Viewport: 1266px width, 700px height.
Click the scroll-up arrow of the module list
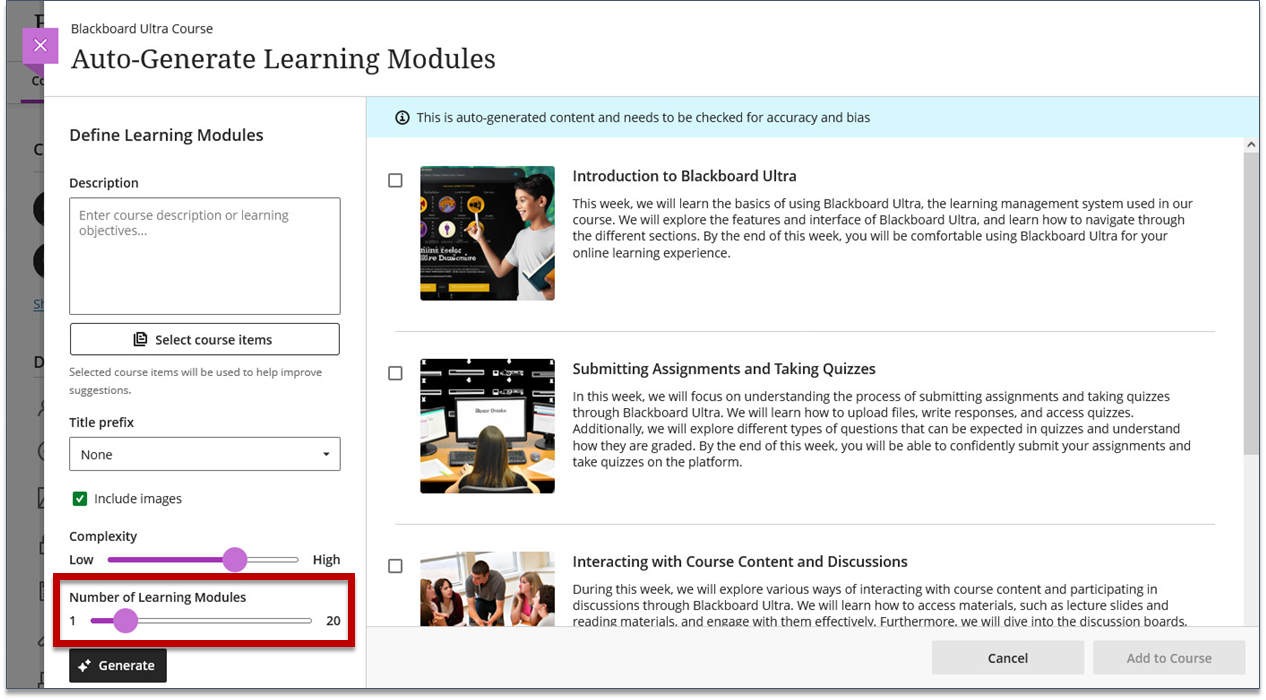(x=1251, y=146)
